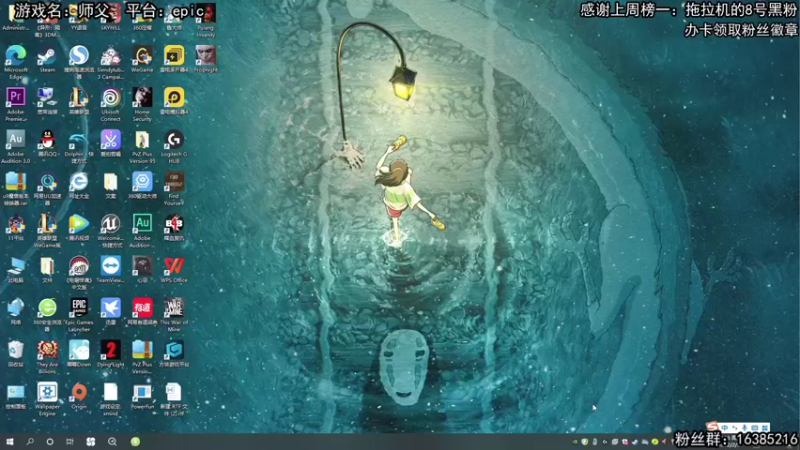Open the WeGame desktop shortcut
Image resolution: width=800 pixels, height=450 pixels.
coord(142,55)
